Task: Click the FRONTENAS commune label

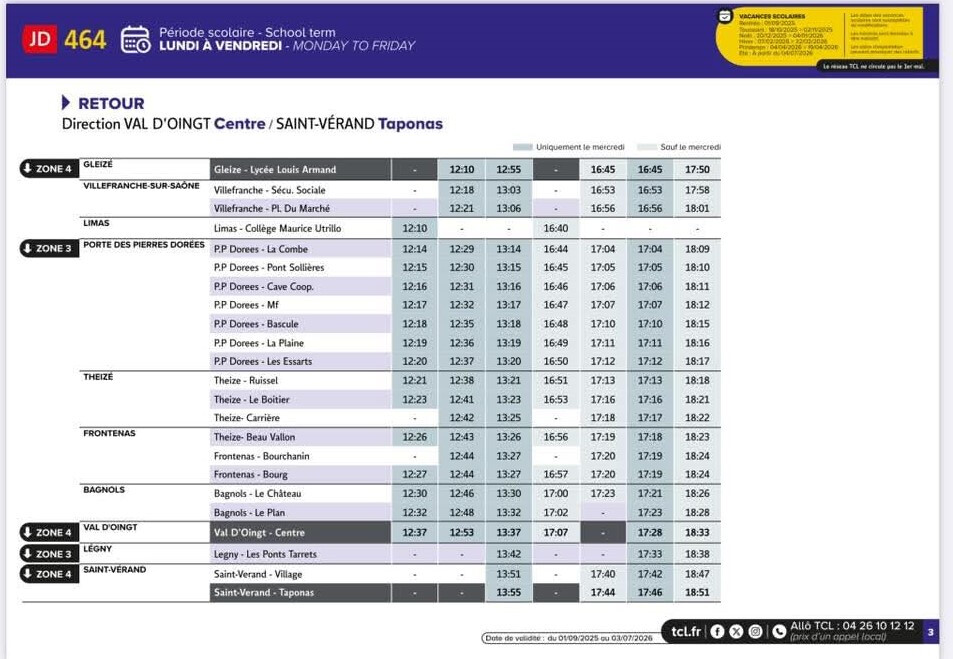Action: pos(109,433)
